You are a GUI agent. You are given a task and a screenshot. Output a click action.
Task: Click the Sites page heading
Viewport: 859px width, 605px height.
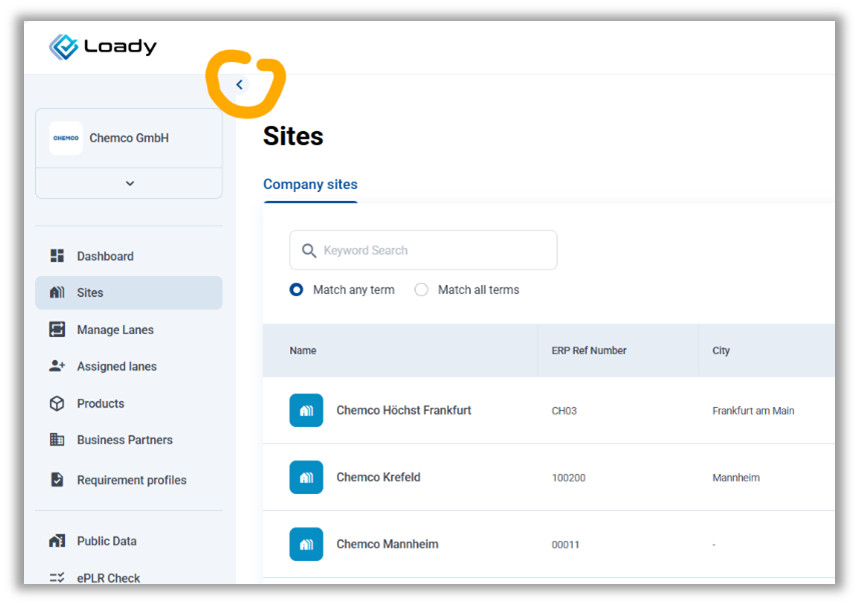(x=293, y=136)
